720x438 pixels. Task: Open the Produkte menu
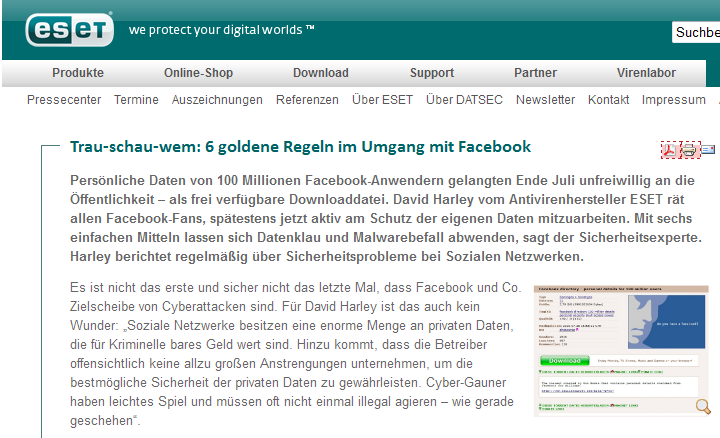point(78,73)
